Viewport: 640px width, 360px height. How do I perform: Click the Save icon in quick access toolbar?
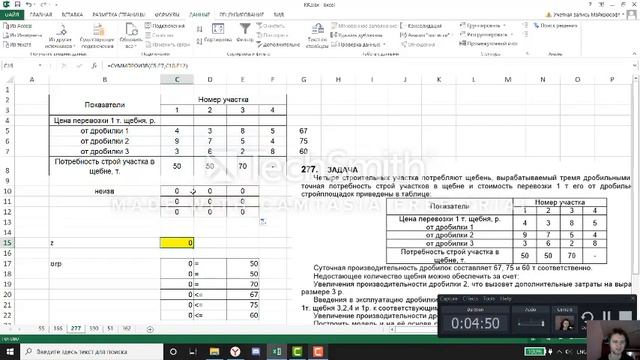click(x=17, y=4)
